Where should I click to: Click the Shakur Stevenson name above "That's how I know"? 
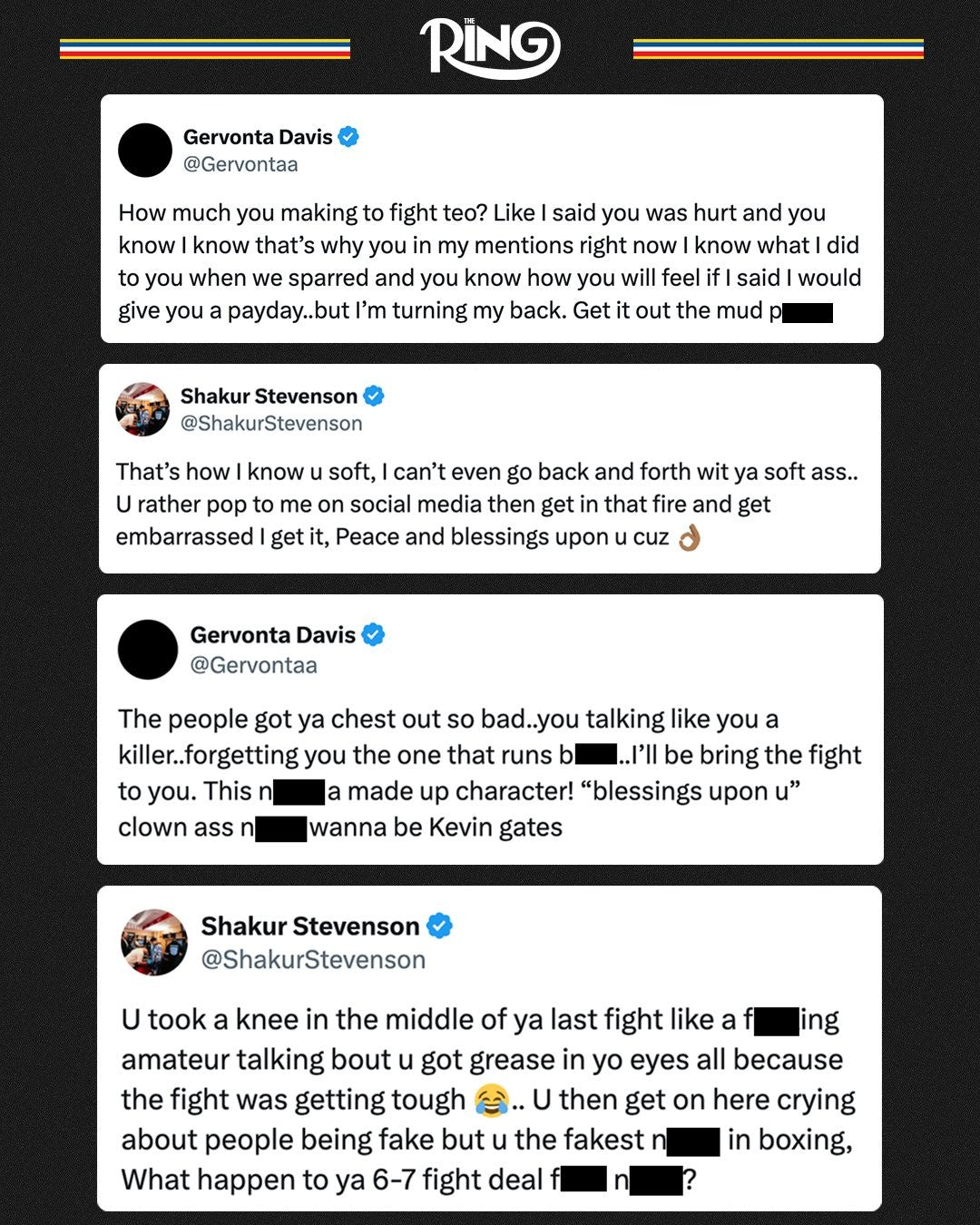(x=269, y=396)
